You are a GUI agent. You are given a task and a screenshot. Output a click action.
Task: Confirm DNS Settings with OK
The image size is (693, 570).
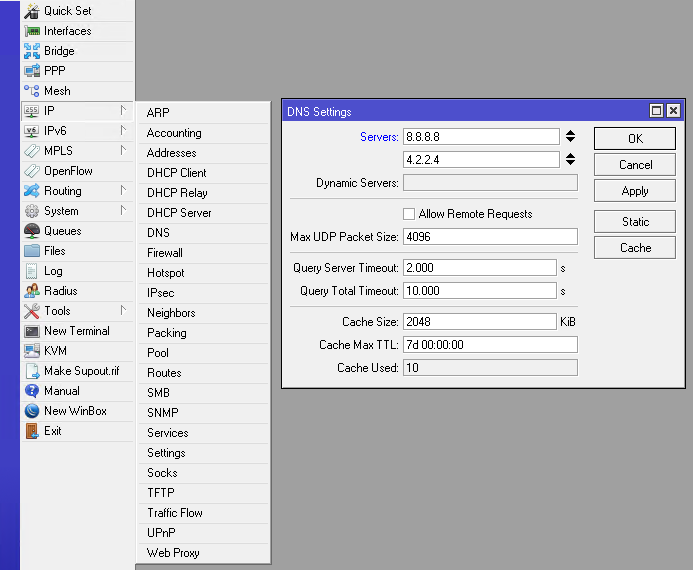[635, 139]
